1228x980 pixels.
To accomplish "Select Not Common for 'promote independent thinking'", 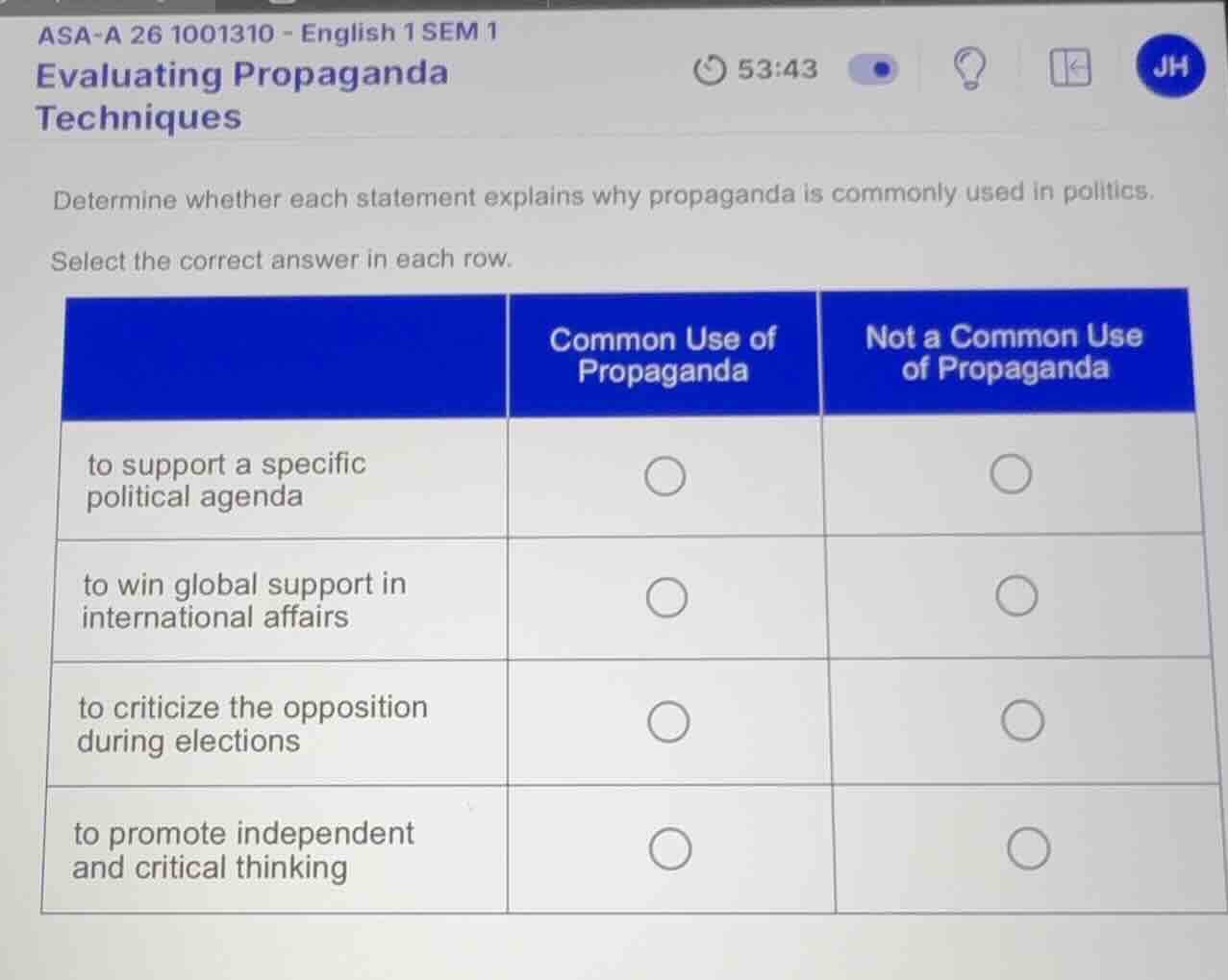I will [1028, 846].
